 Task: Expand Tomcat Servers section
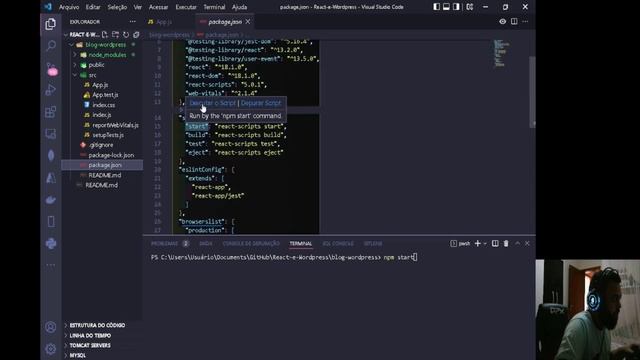[x=90, y=345]
